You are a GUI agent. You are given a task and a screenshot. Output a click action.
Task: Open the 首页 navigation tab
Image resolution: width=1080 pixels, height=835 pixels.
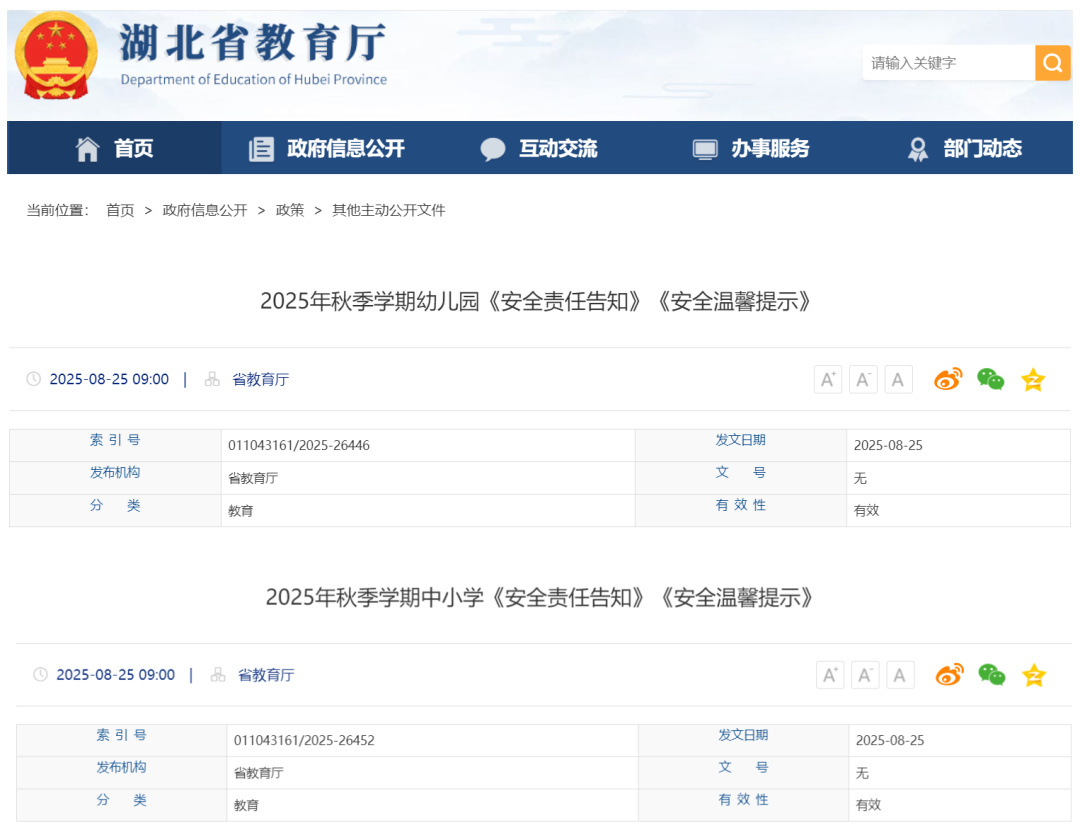pos(115,149)
